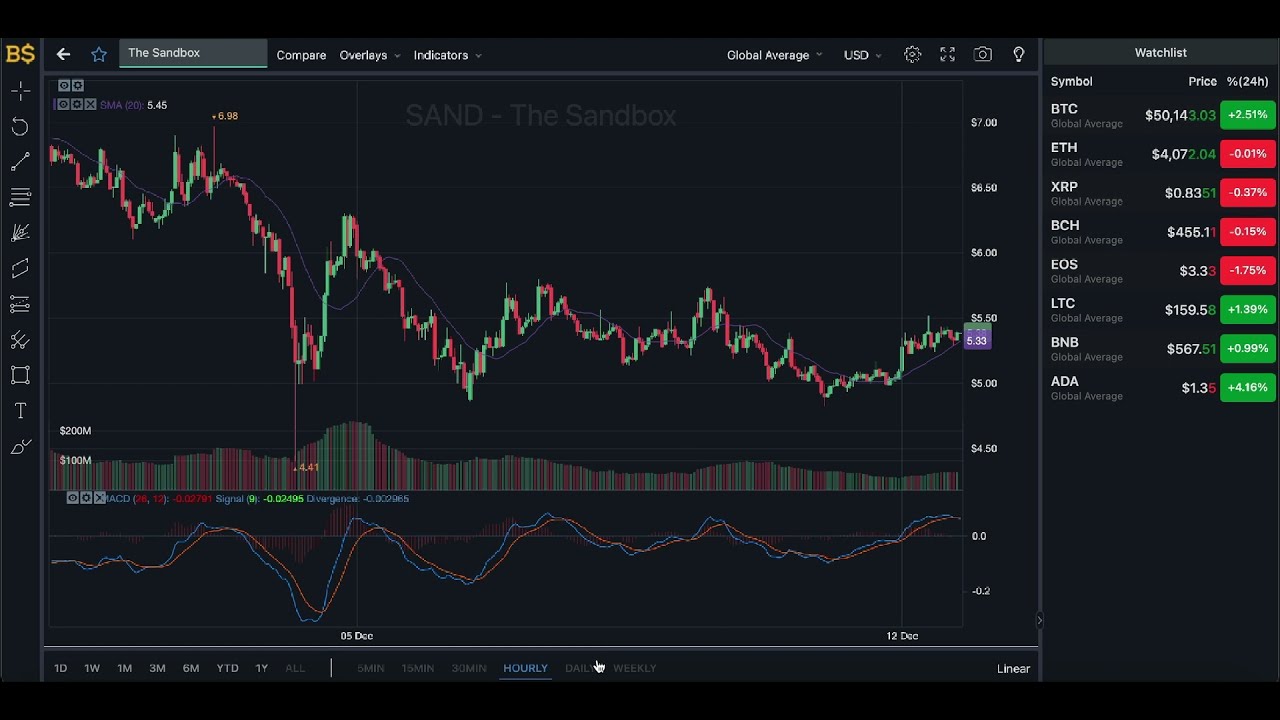Image resolution: width=1280 pixels, height=720 pixels.
Task: Open XRP row in watchlist
Action: point(1161,193)
